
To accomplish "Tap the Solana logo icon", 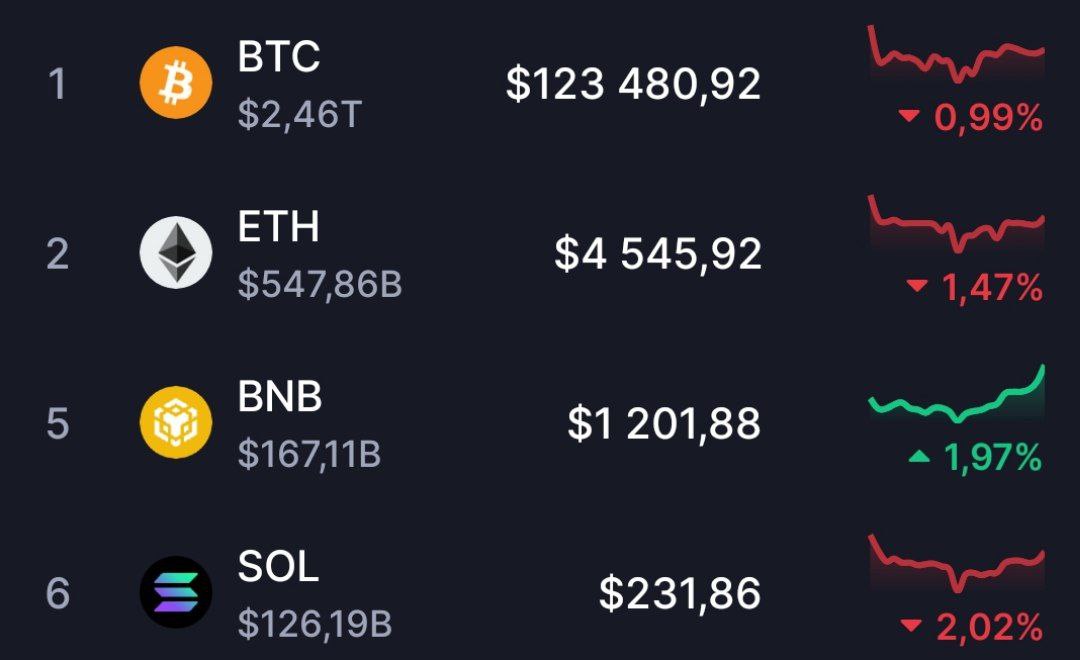I will coord(175,592).
